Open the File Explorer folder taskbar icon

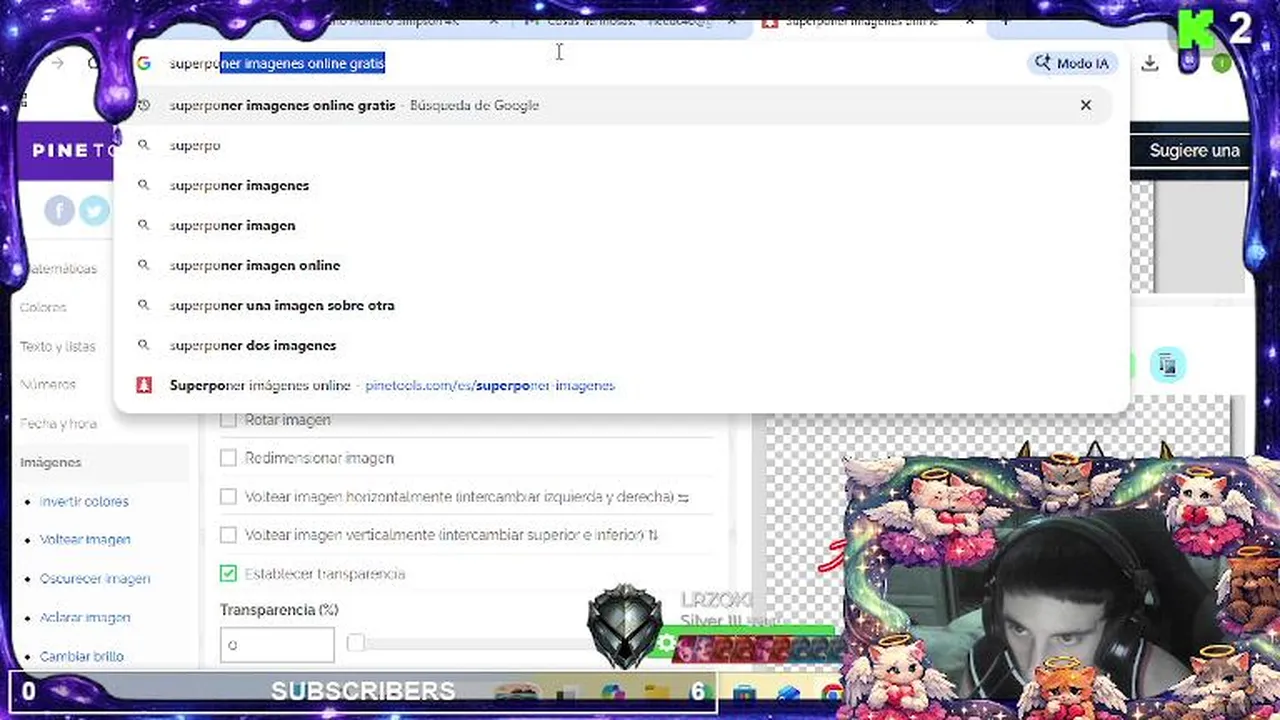[657, 693]
